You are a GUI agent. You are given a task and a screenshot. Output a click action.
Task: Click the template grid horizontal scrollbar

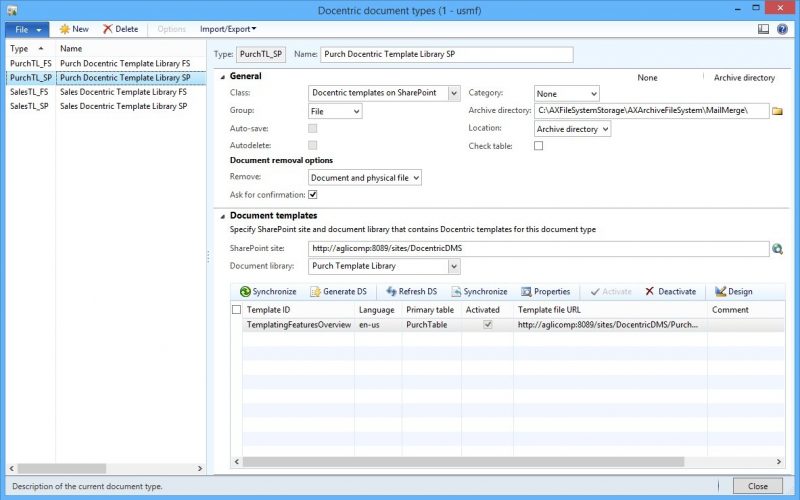(x=463, y=462)
